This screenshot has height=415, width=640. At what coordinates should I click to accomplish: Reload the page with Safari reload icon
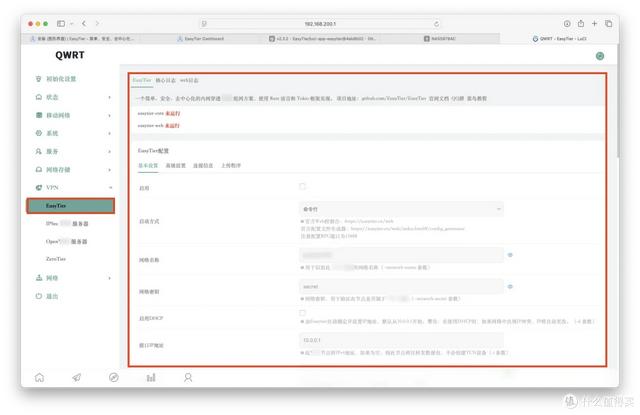click(x=436, y=24)
